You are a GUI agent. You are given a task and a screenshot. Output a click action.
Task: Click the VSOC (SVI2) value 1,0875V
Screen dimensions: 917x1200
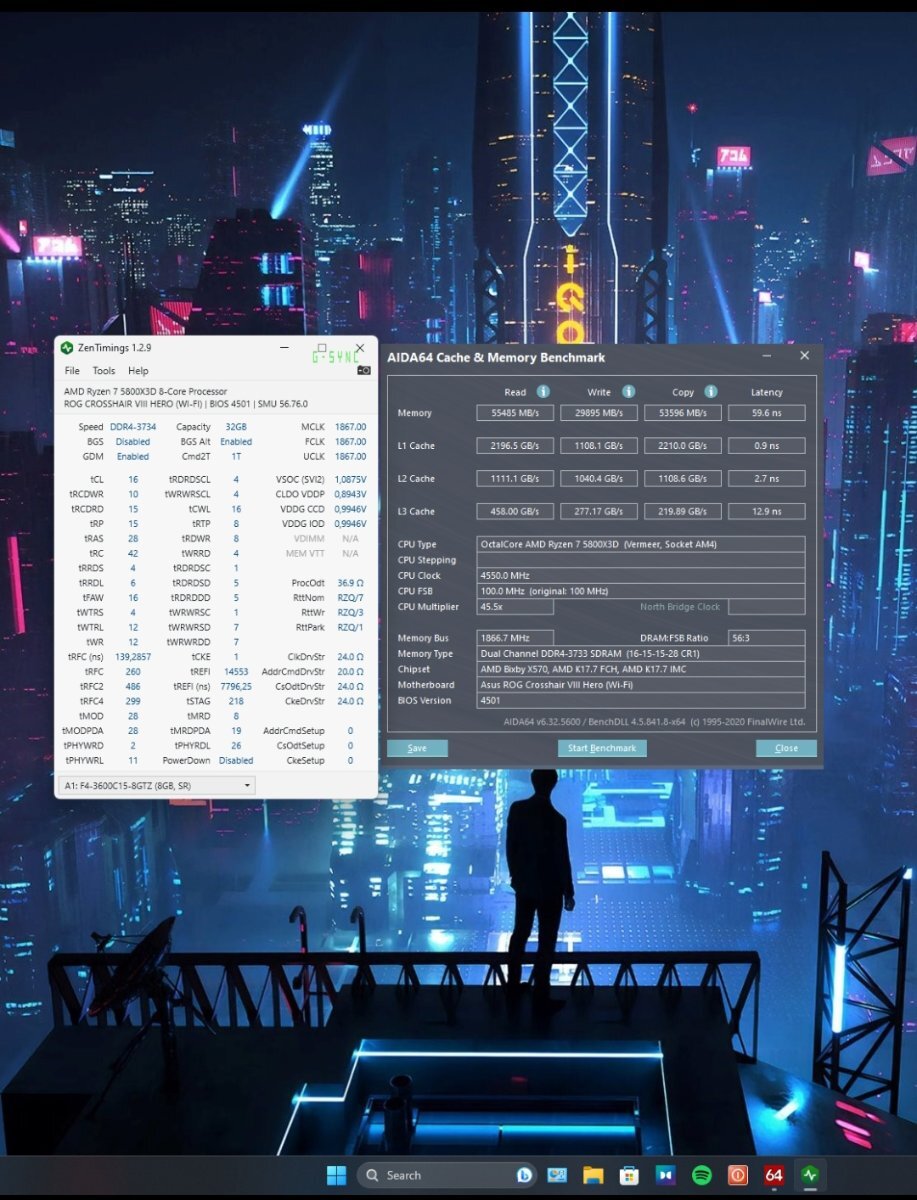pyautogui.click(x=350, y=480)
